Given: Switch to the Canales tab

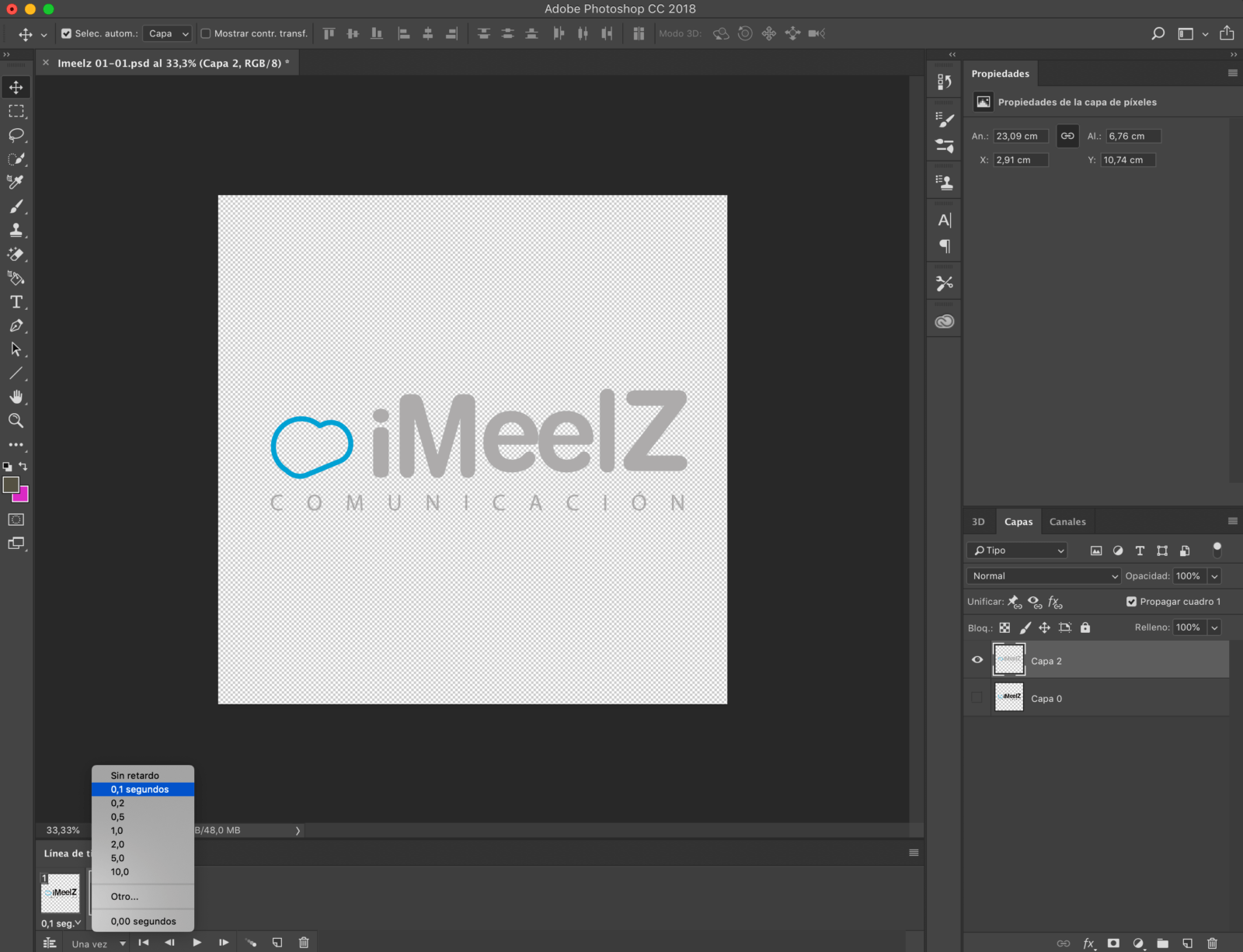Looking at the screenshot, I should click(1067, 522).
